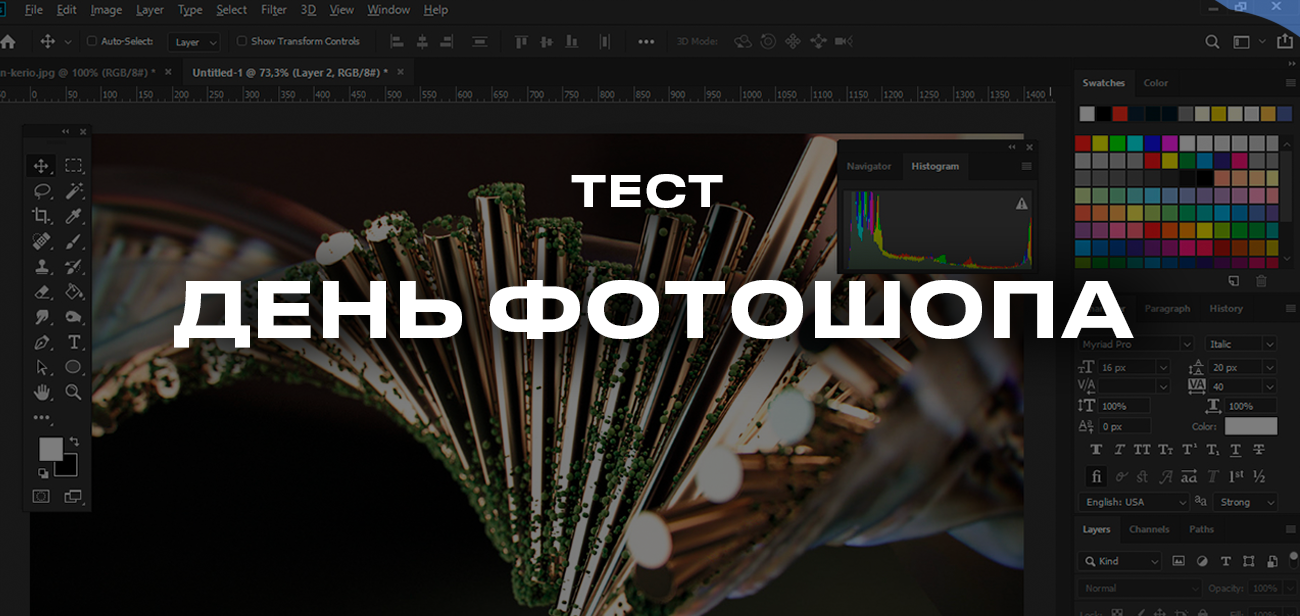This screenshot has height=616, width=1300.
Task: Pick the Eyedropper tool
Action: 74,216
